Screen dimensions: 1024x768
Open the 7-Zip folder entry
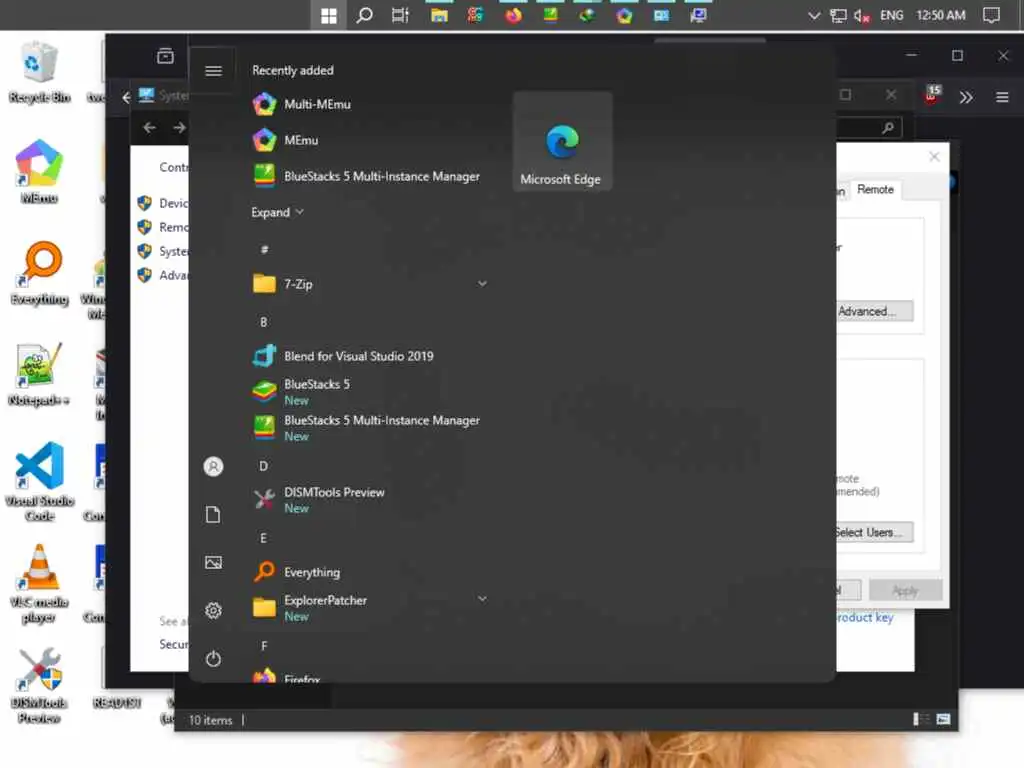click(x=372, y=284)
